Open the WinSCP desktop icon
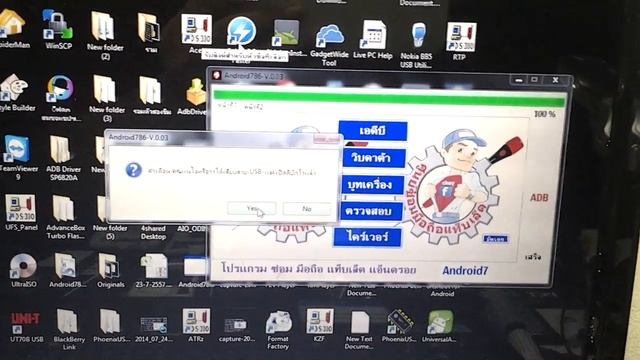The height and width of the screenshot is (360, 640). coord(58,29)
